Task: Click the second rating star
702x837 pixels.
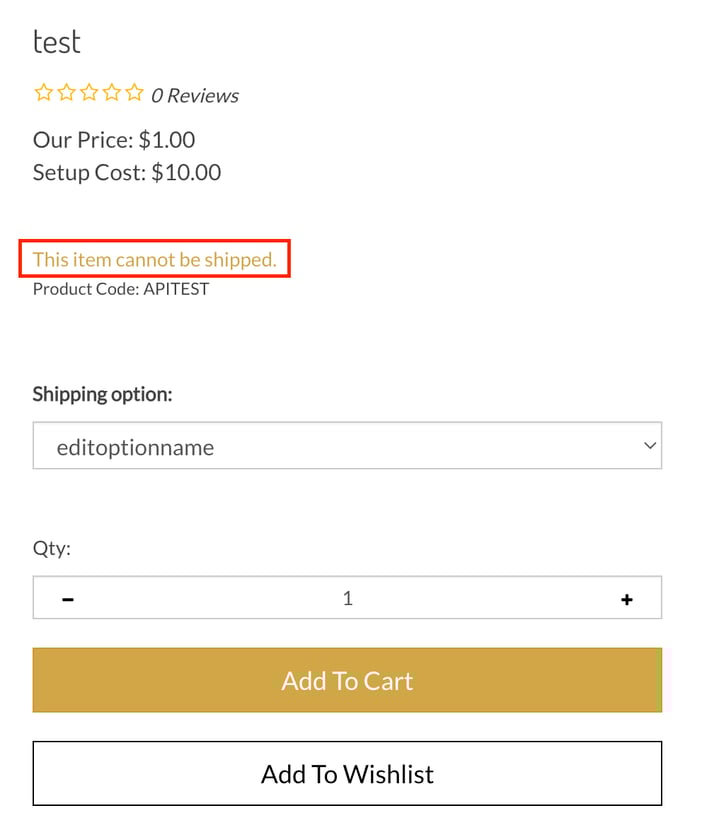Action: click(66, 94)
